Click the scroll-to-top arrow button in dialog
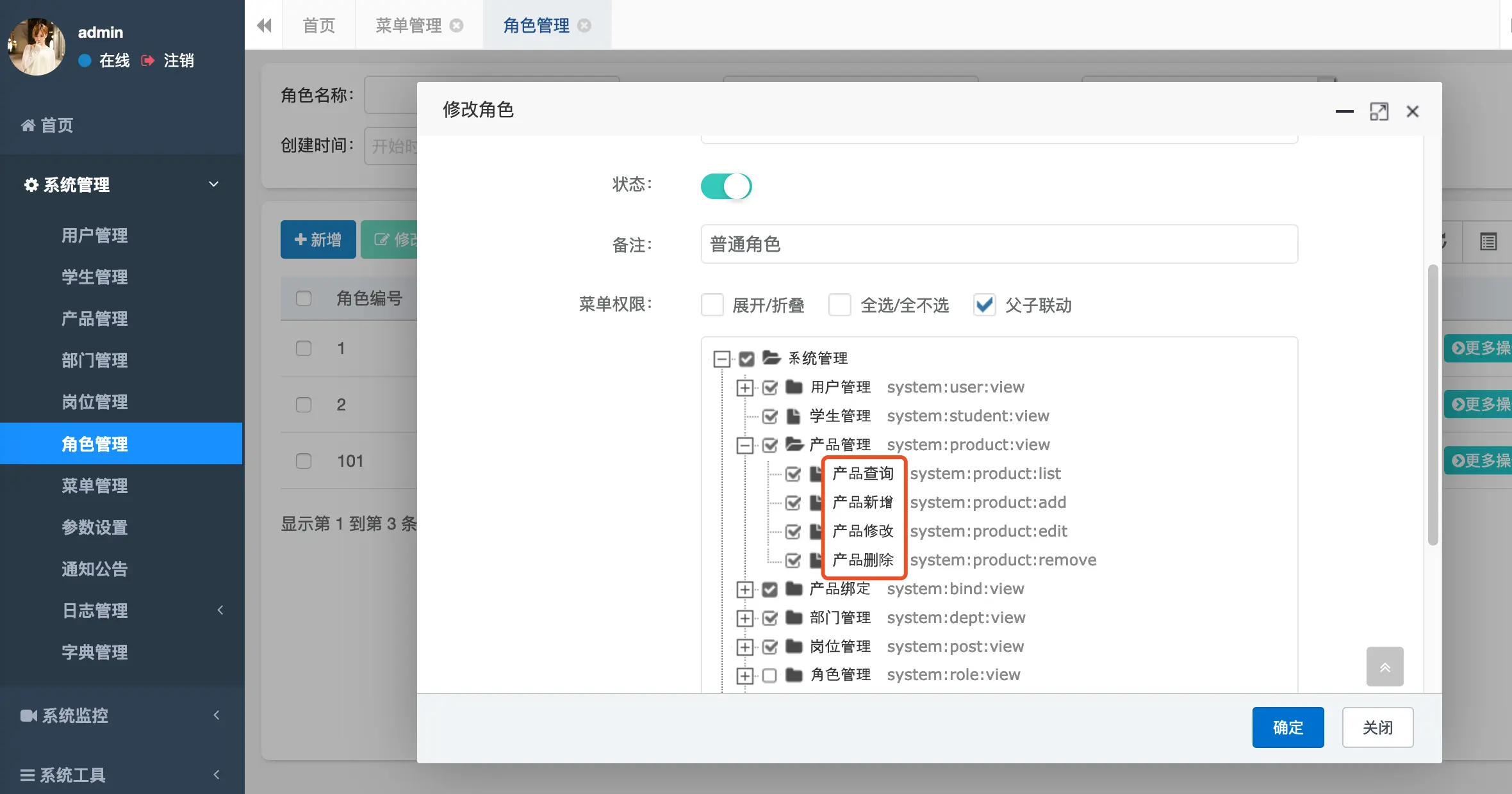The image size is (1512, 794). click(x=1385, y=667)
